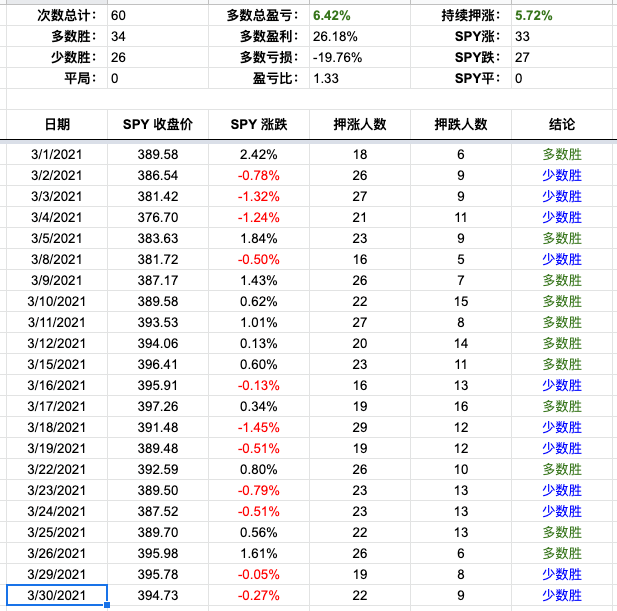Select closing price 381.72
The width and height of the screenshot is (617, 611).
pyautogui.click(x=158, y=259)
